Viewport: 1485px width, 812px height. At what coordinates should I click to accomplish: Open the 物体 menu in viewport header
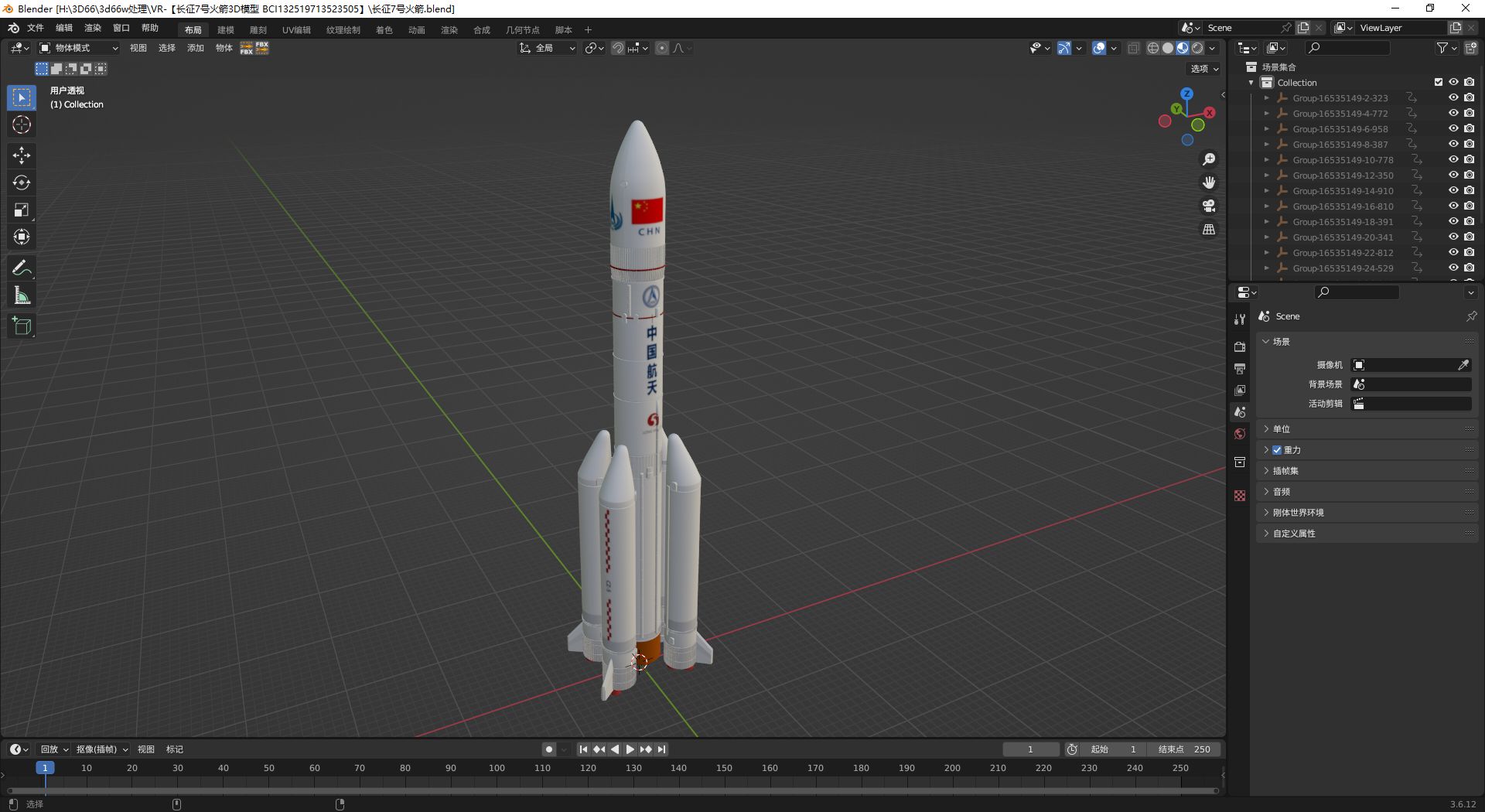224,48
